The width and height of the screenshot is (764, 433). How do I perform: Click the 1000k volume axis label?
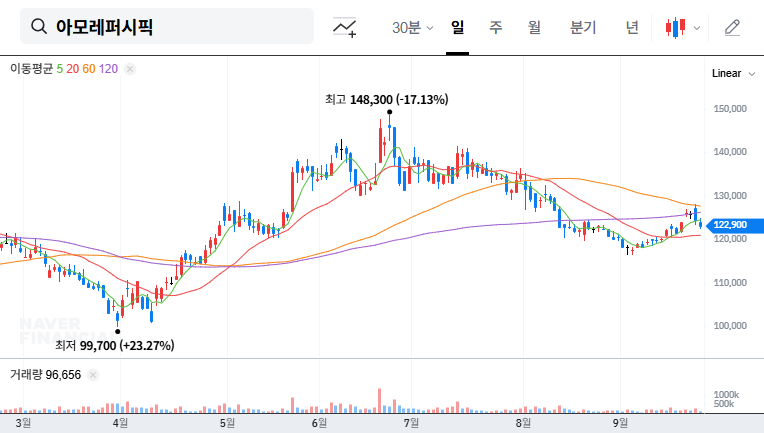(726, 395)
